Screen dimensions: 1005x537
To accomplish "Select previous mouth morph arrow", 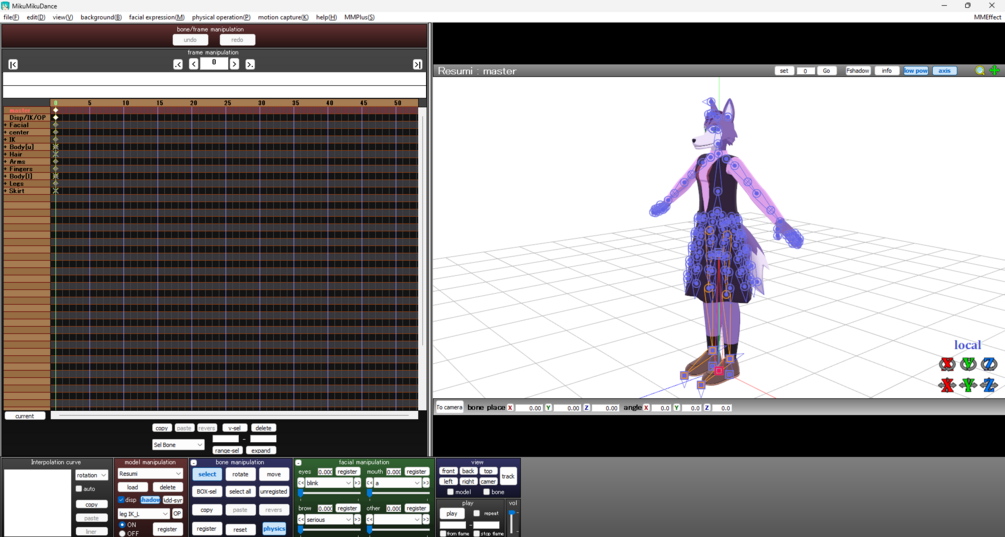I will tap(370, 483).
